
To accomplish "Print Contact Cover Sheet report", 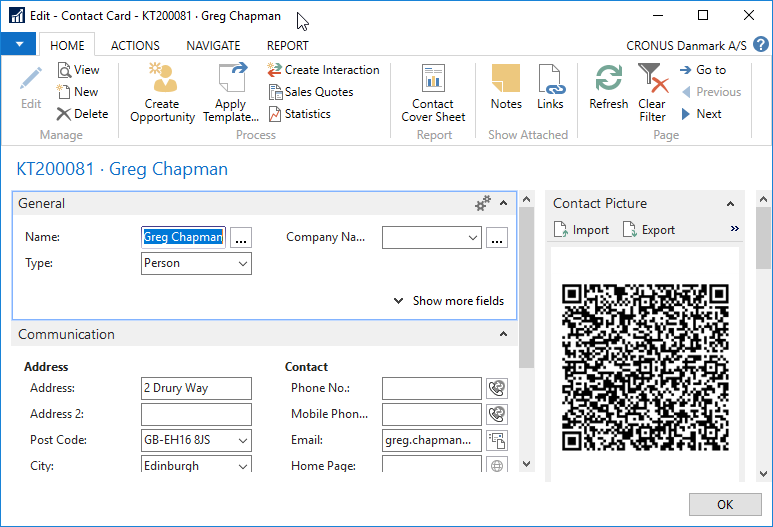I will (433, 93).
